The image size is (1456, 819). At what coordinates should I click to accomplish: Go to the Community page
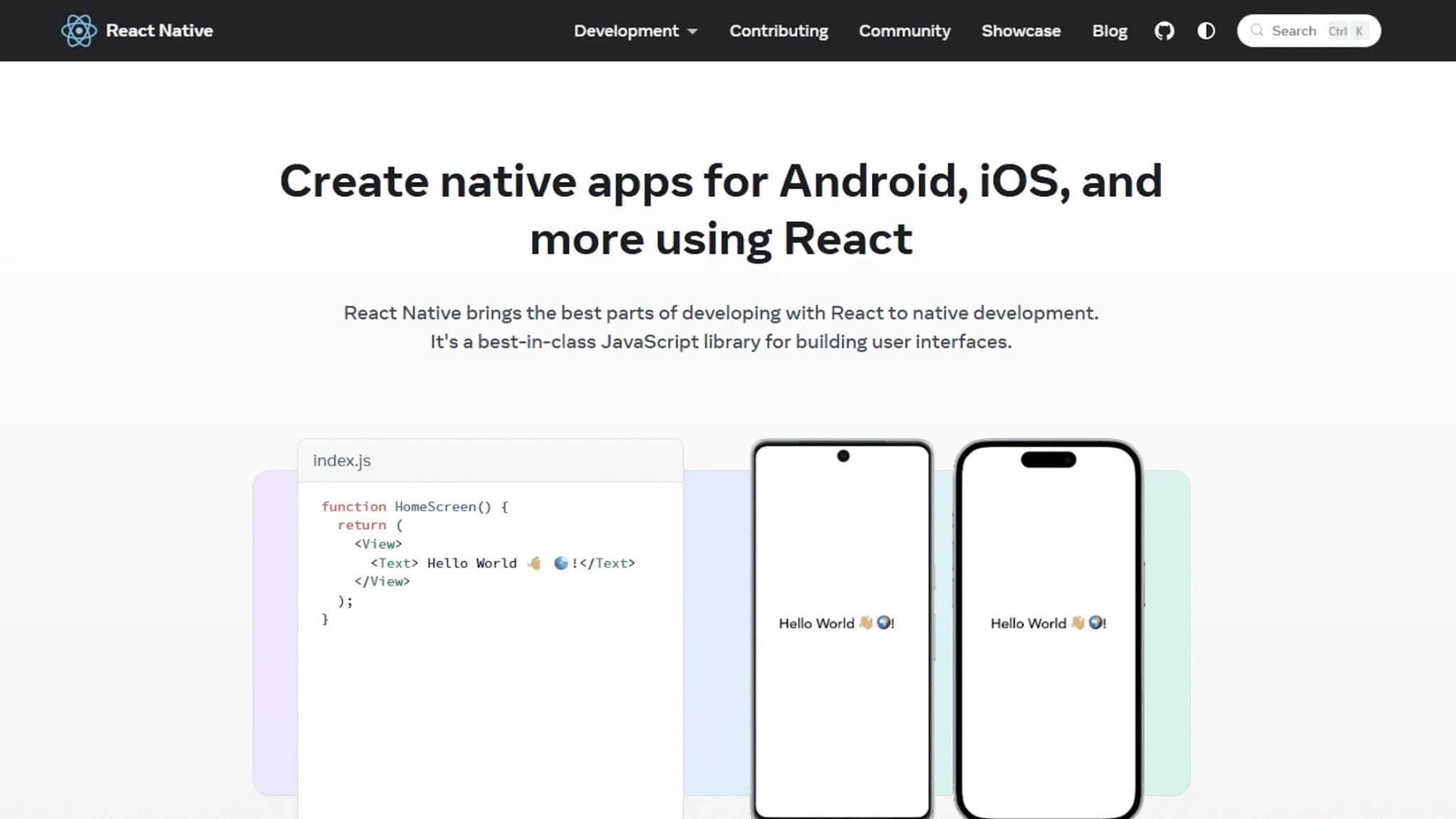coord(904,31)
